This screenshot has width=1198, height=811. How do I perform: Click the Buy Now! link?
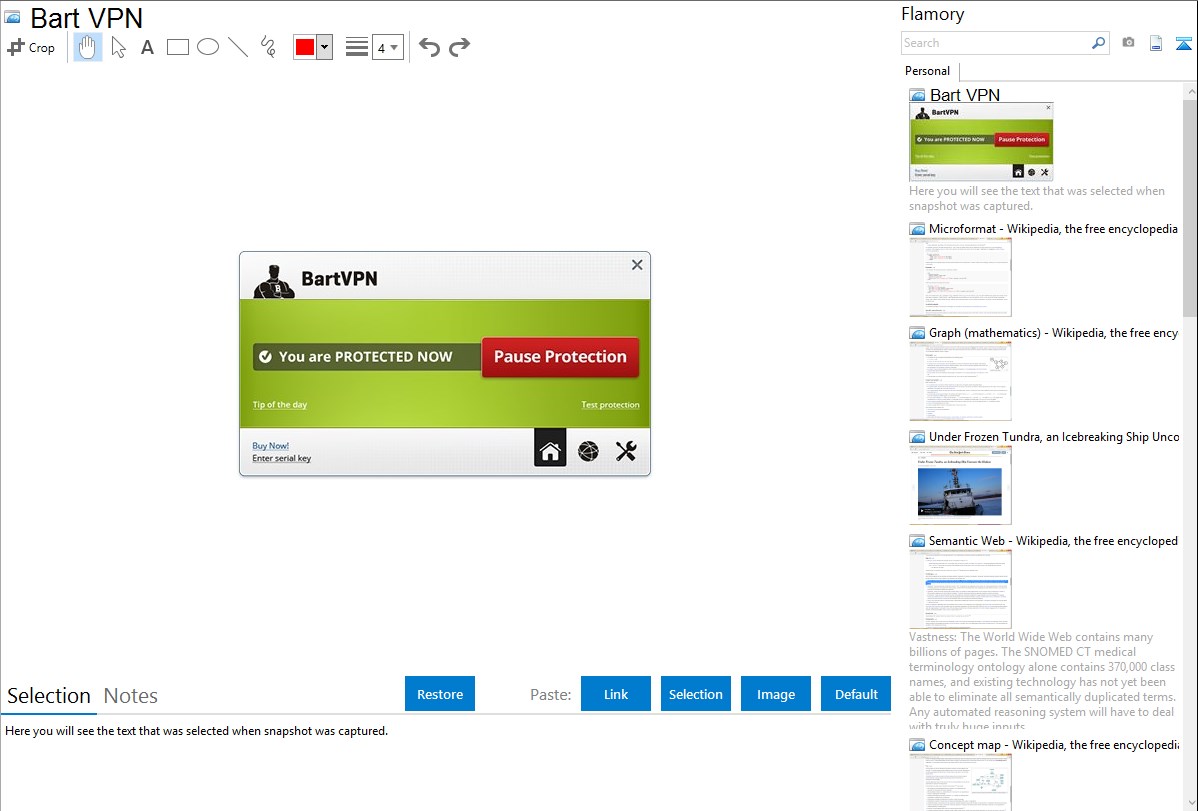pos(270,446)
